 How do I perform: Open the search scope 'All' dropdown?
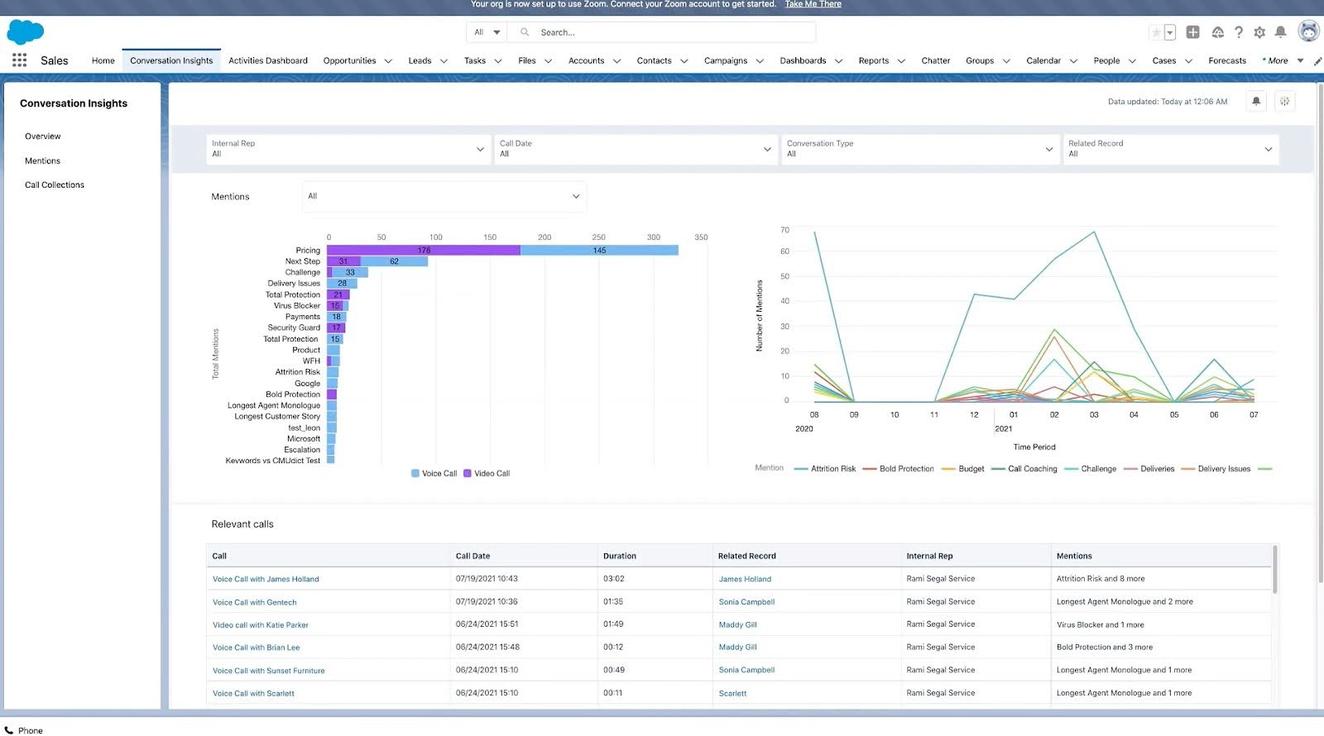tap(488, 32)
